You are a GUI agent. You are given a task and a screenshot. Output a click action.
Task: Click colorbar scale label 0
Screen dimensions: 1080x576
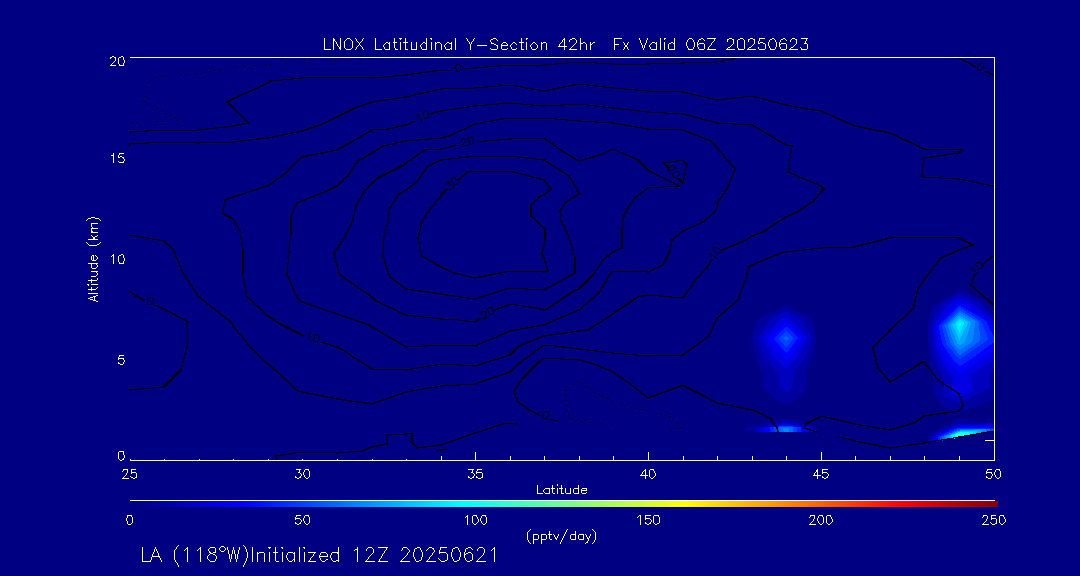[x=129, y=520]
